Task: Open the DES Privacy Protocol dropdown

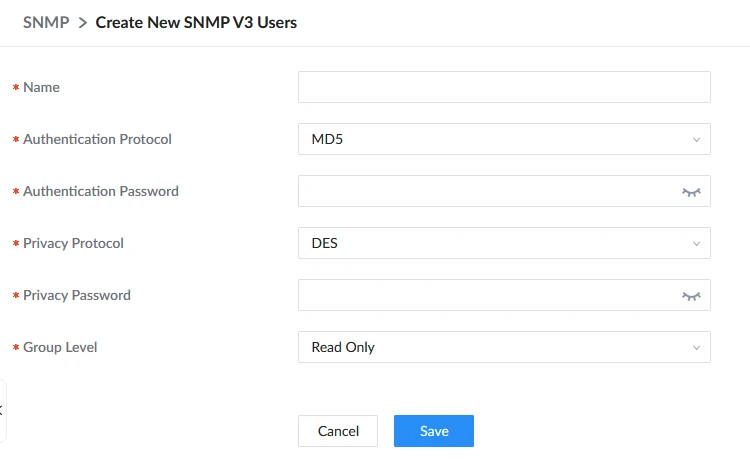Action: pyautogui.click(x=504, y=243)
